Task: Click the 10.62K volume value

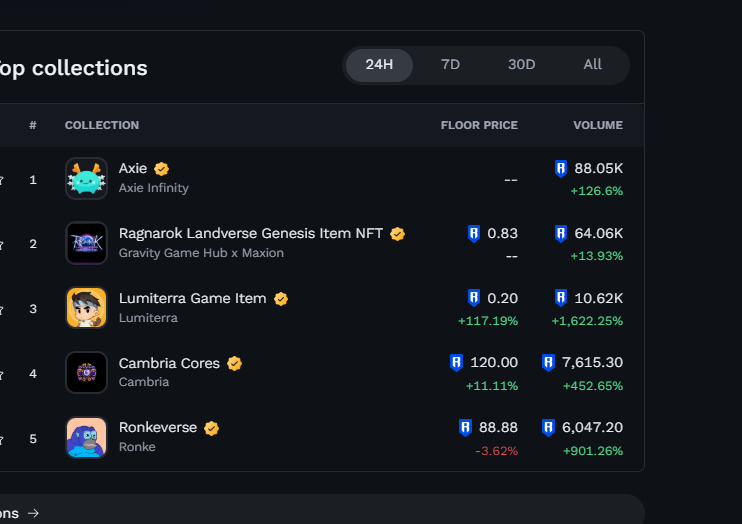Action: click(x=599, y=298)
